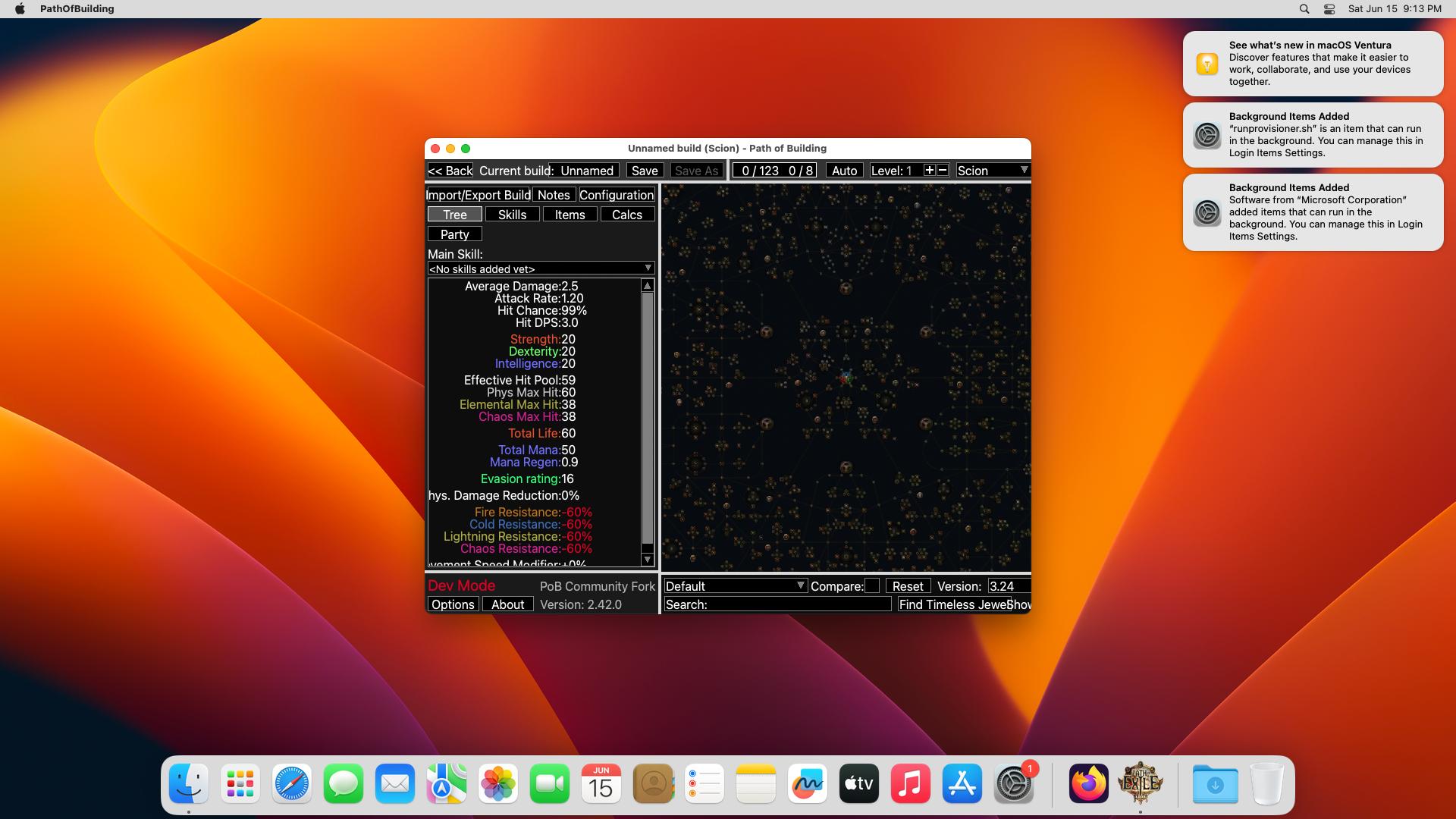Open Reminders app in dock
The width and height of the screenshot is (1456, 819).
[x=704, y=783]
